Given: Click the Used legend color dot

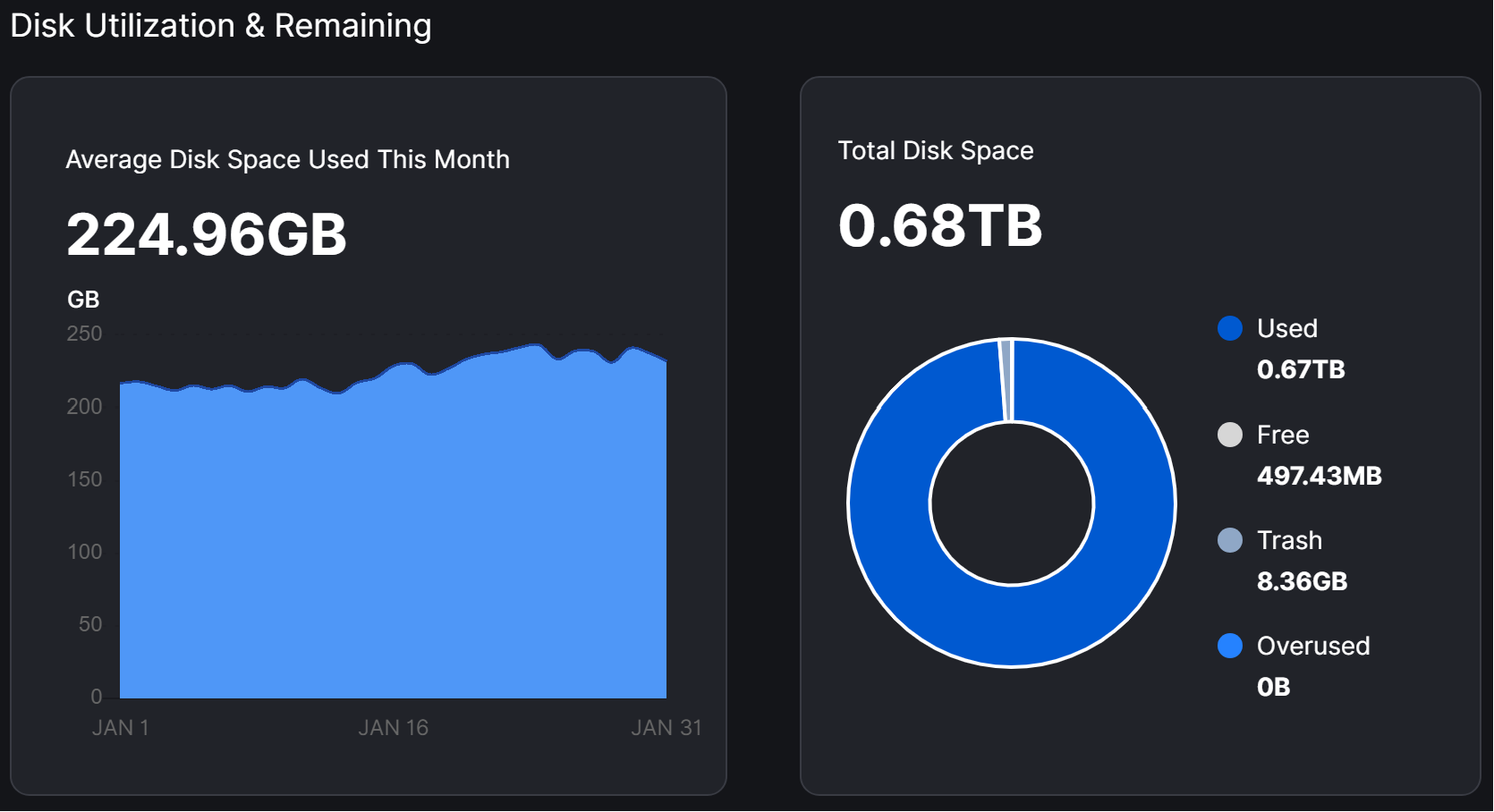Looking at the screenshot, I should coord(1230,328).
